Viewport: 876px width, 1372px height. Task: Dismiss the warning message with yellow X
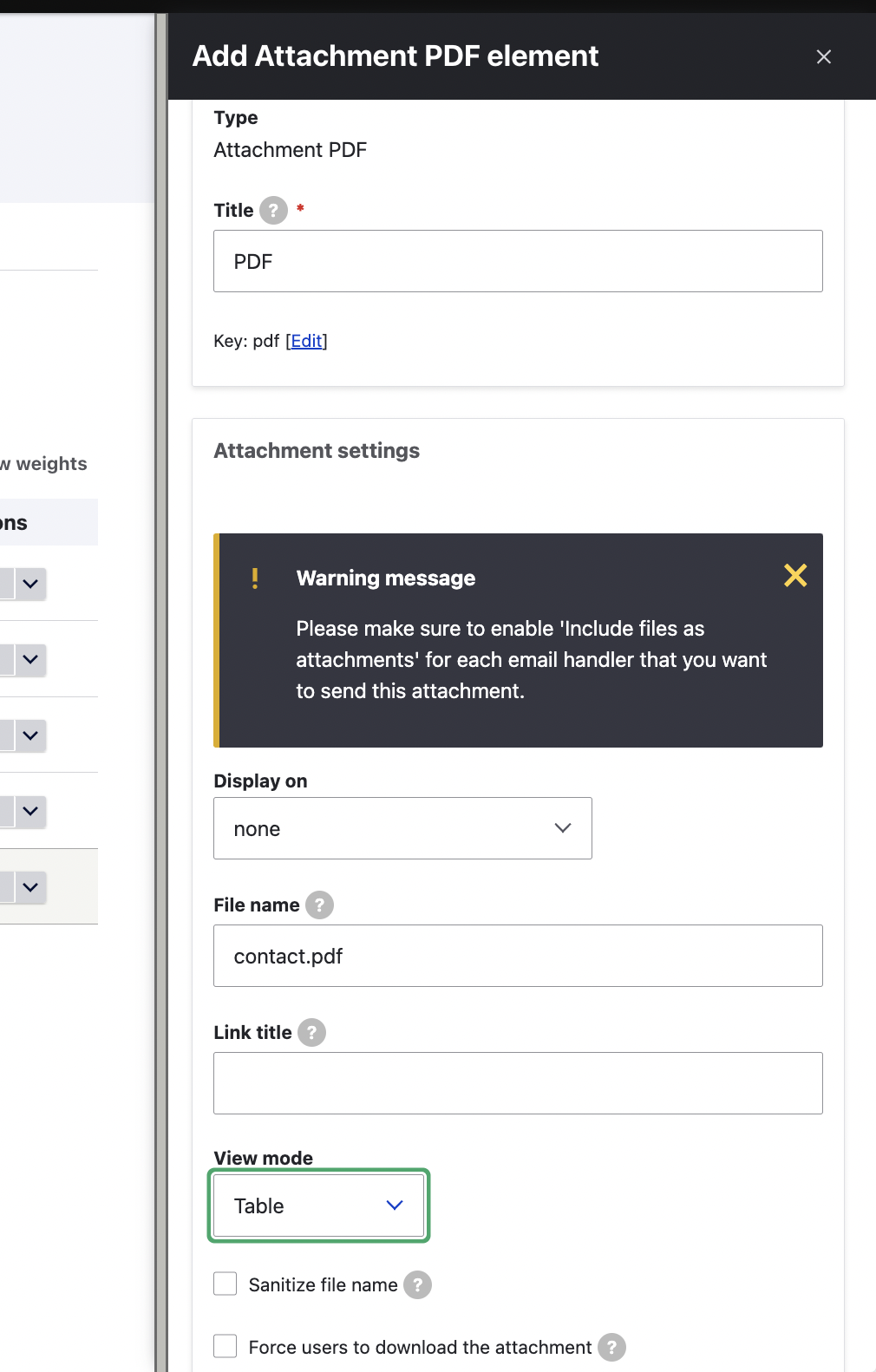tap(795, 575)
